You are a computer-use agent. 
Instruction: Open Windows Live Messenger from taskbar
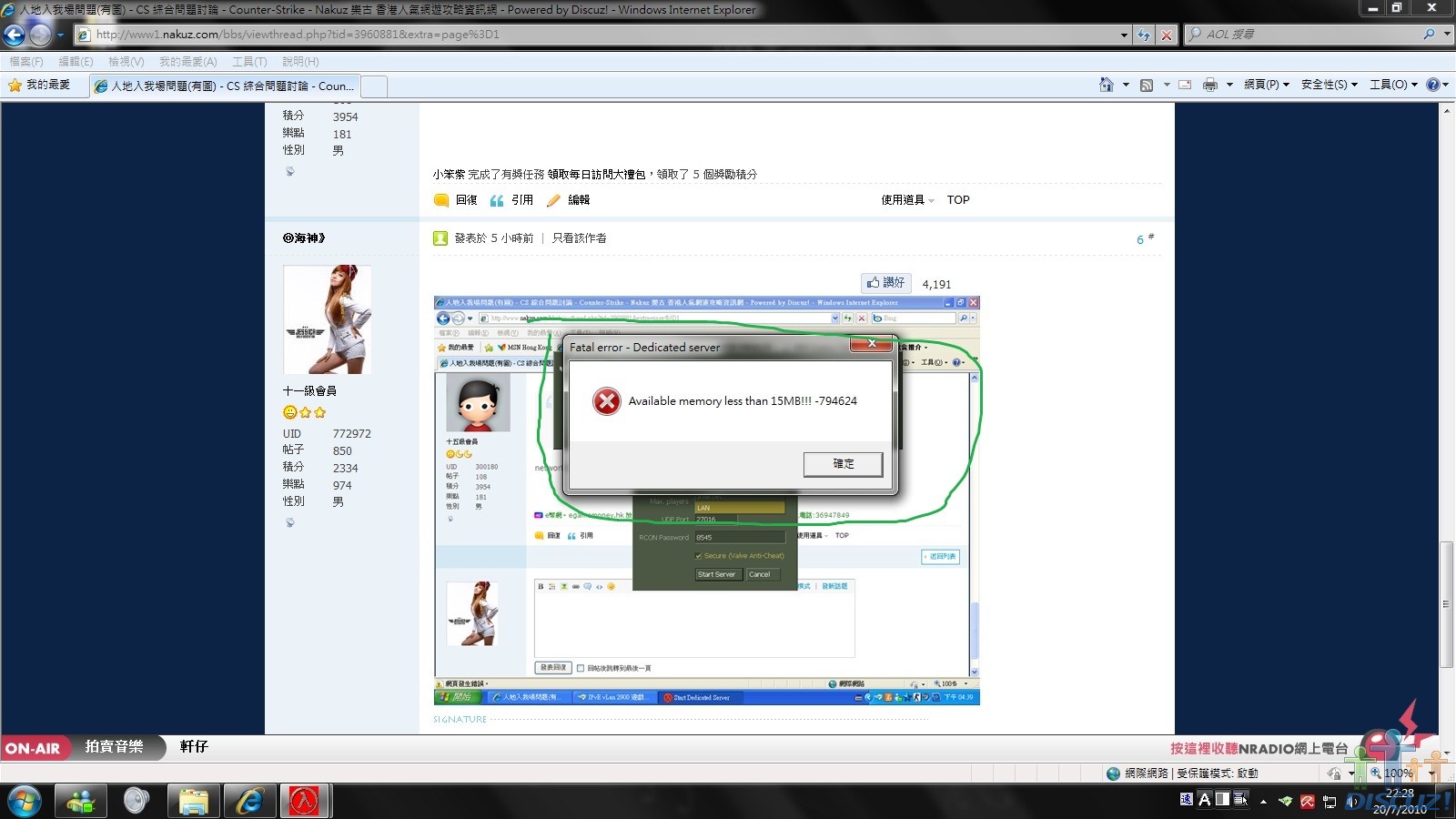click(x=81, y=801)
